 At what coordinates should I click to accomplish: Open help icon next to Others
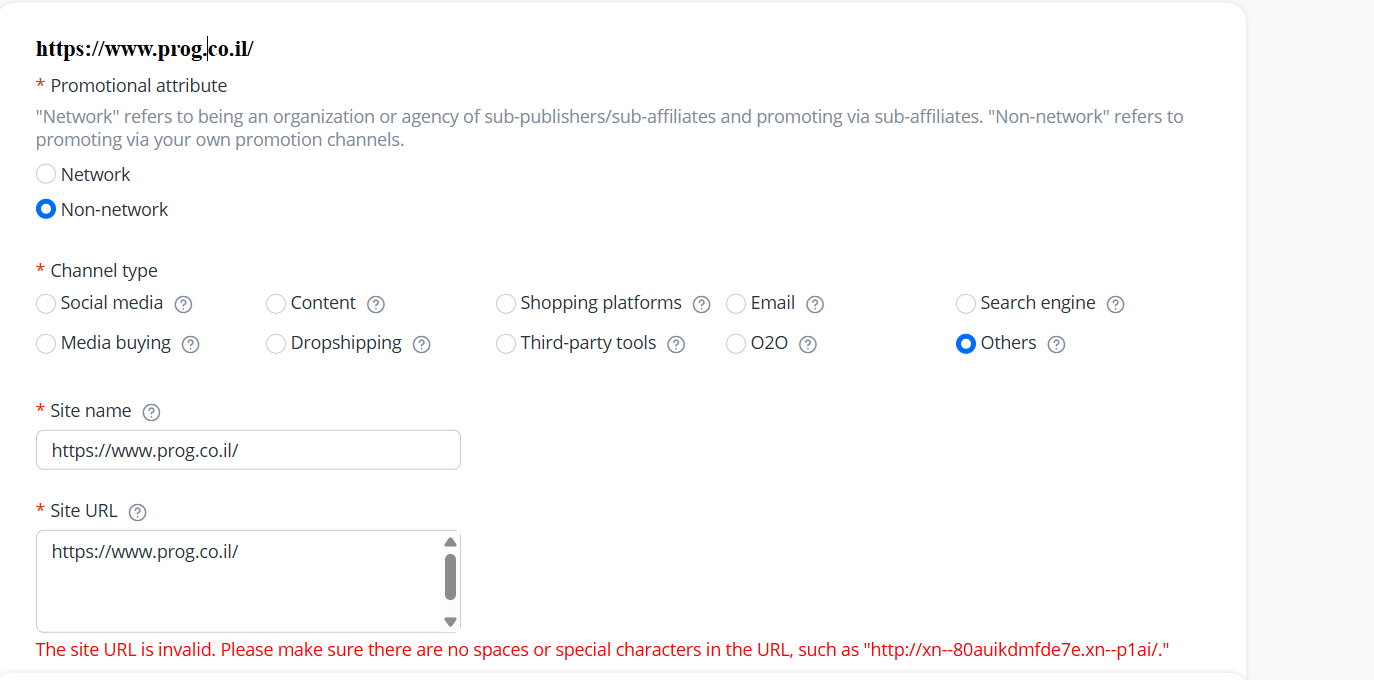(1056, 344)
